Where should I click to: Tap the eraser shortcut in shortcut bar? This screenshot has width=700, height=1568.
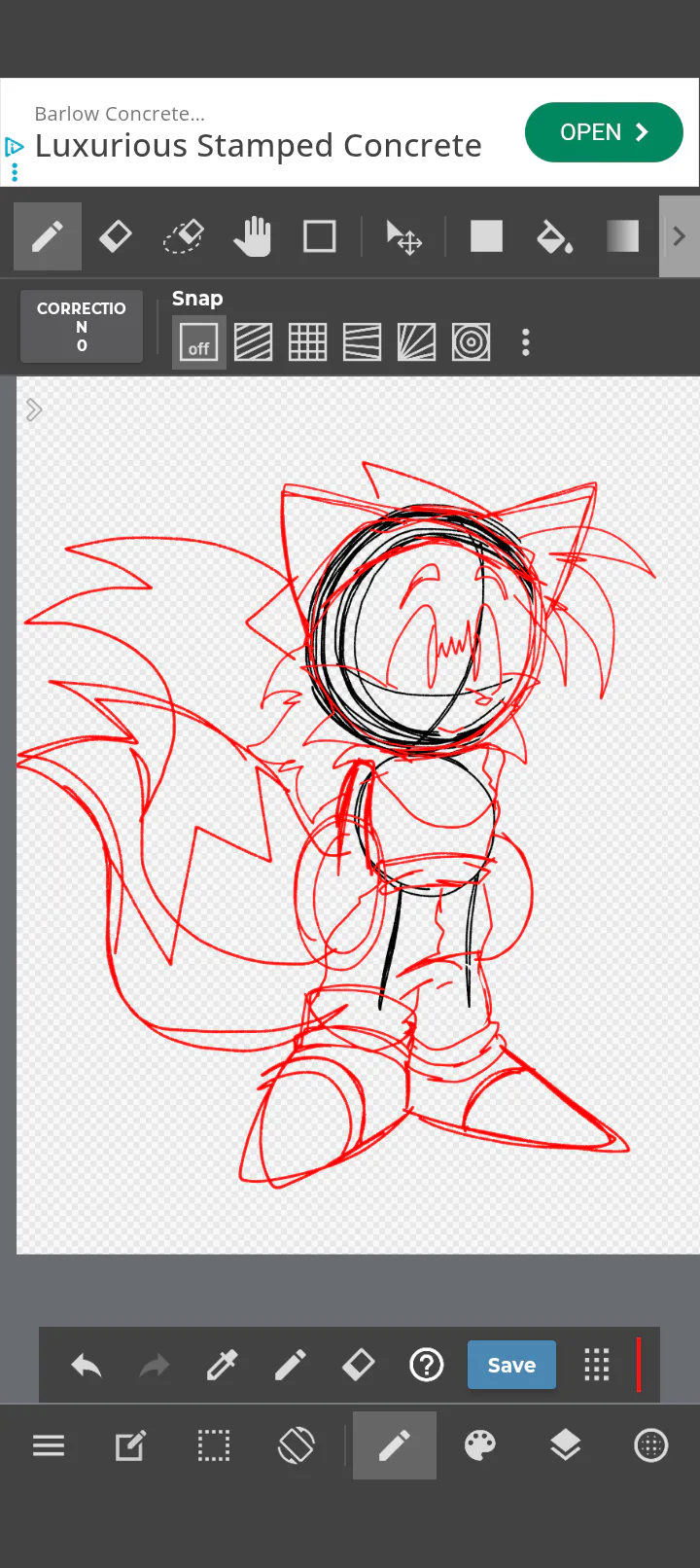(359, 1366)
